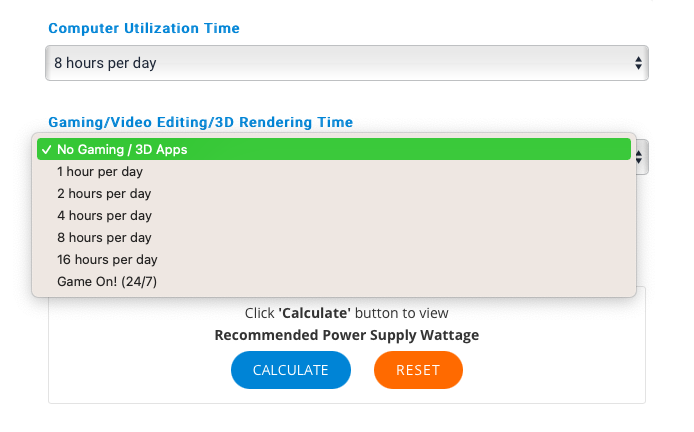
Task: Click the bold 'Calculate' word in instructions
Action: (x=313, y=313)
